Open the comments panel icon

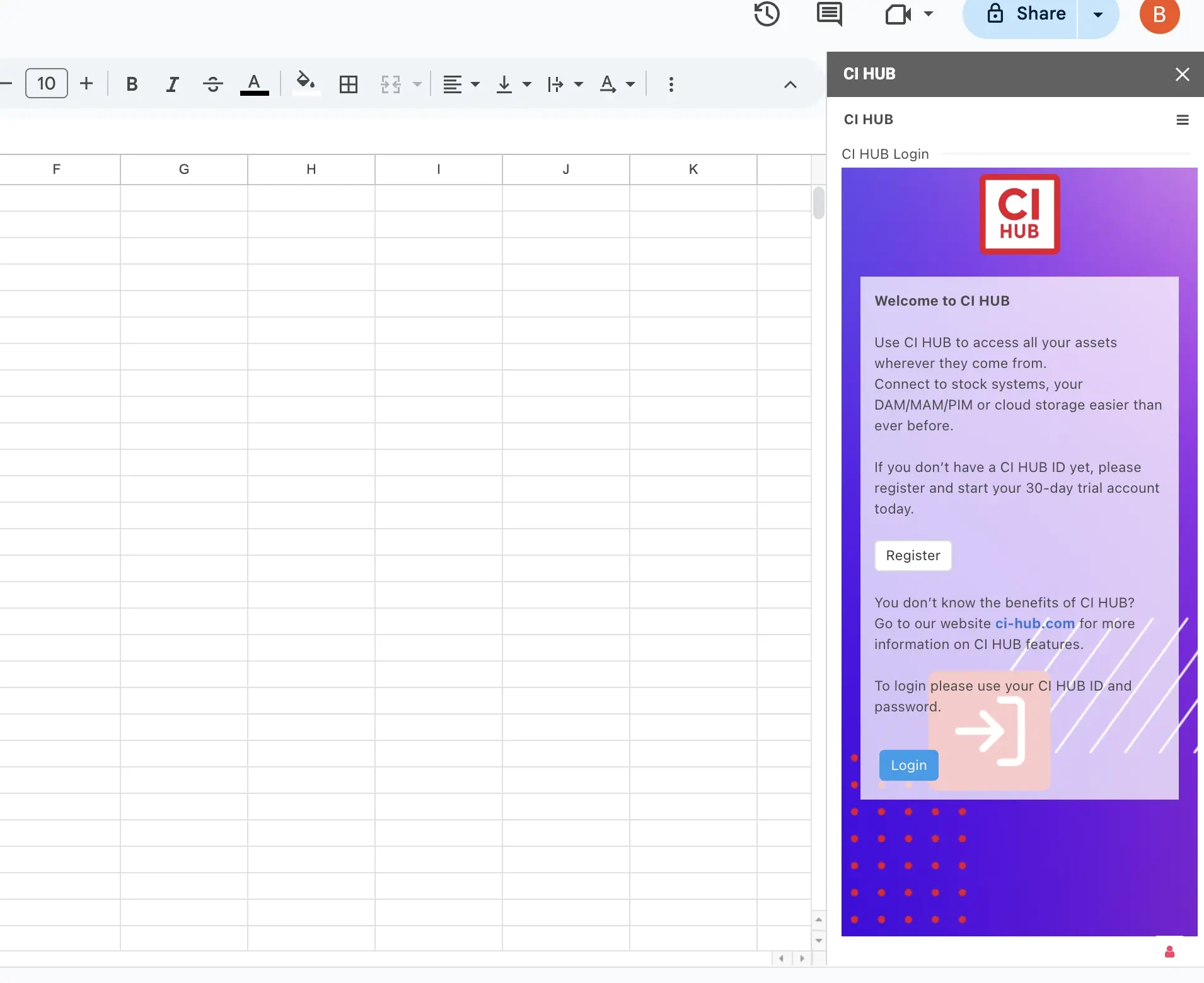tap(829, 14)
